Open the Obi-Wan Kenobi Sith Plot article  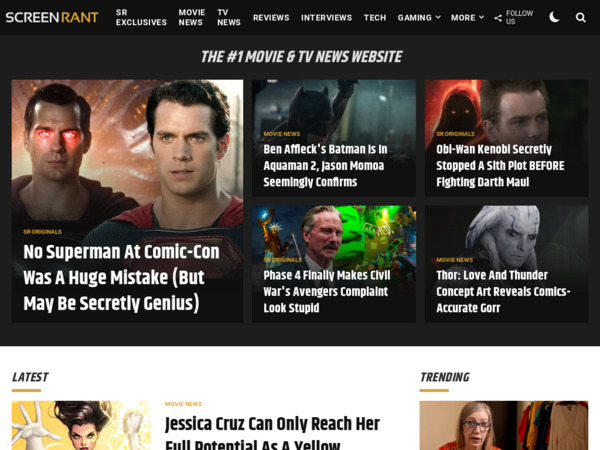(500, 166)
